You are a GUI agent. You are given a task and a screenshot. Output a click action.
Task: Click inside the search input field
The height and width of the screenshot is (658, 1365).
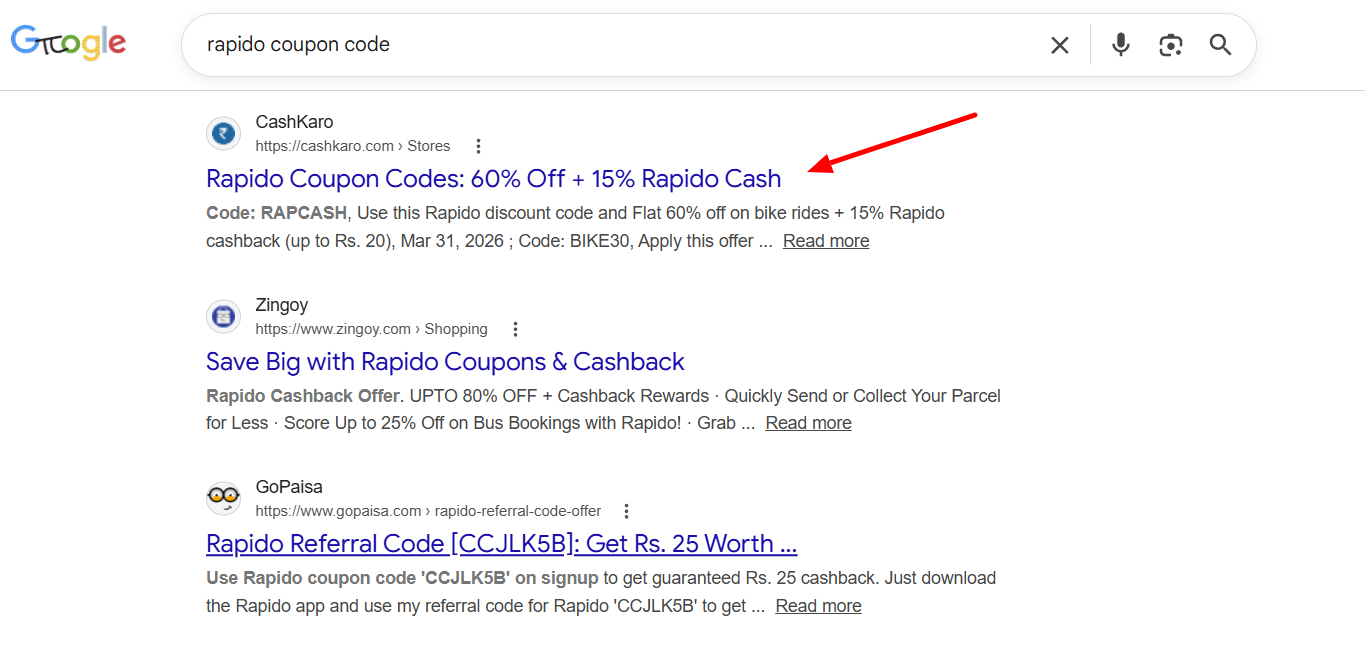(600, 44)
